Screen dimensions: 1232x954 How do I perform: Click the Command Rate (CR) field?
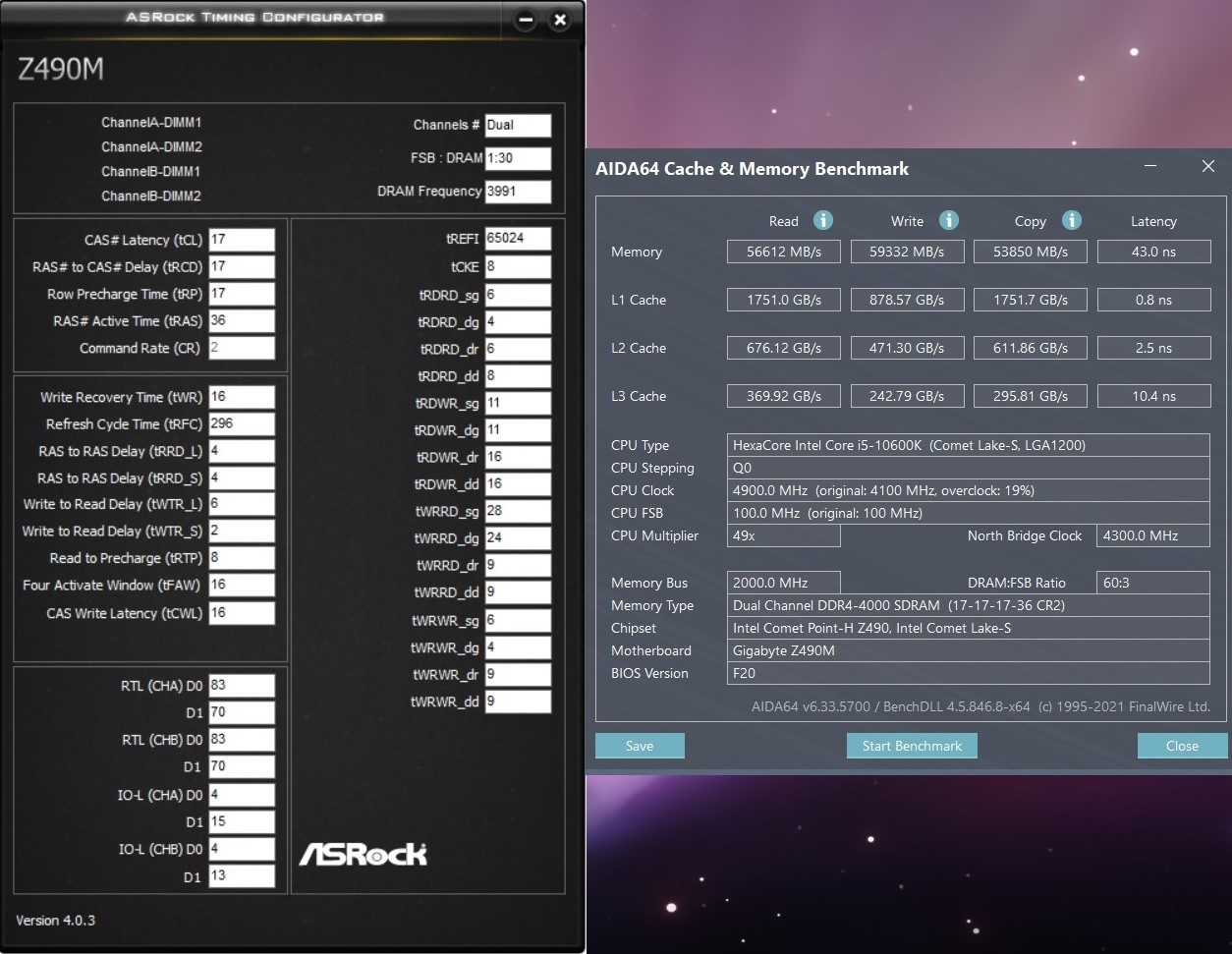pyautogui.click(x=242, y=348)
